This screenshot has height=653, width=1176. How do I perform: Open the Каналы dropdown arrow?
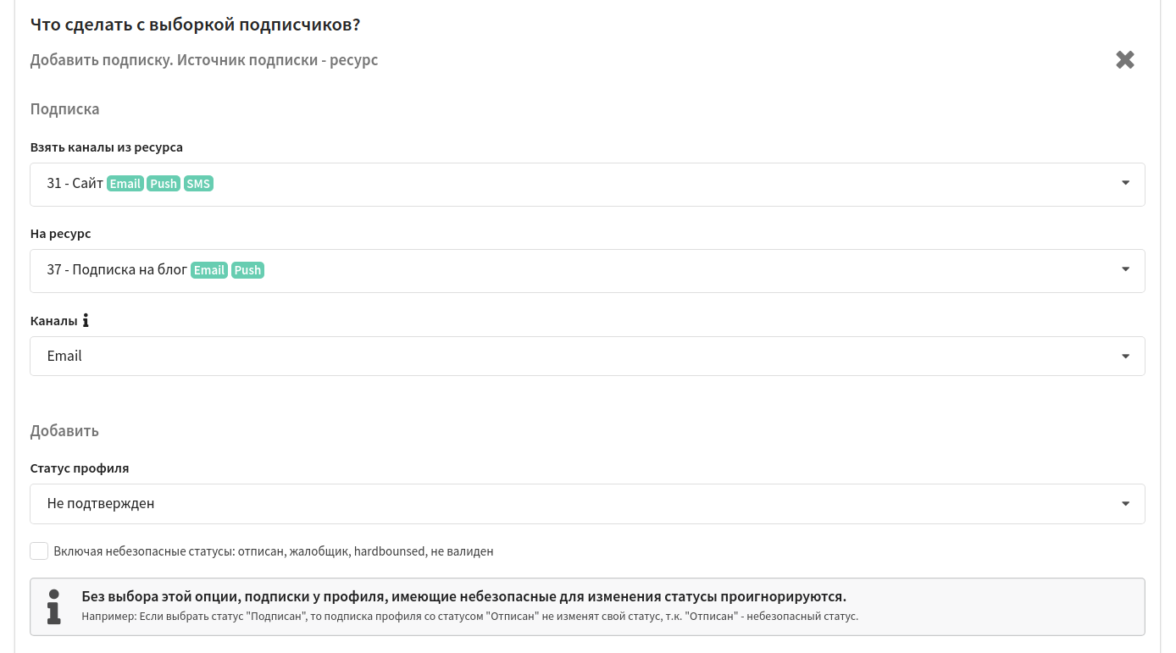pyautogui.click(x=1125, y=356)
